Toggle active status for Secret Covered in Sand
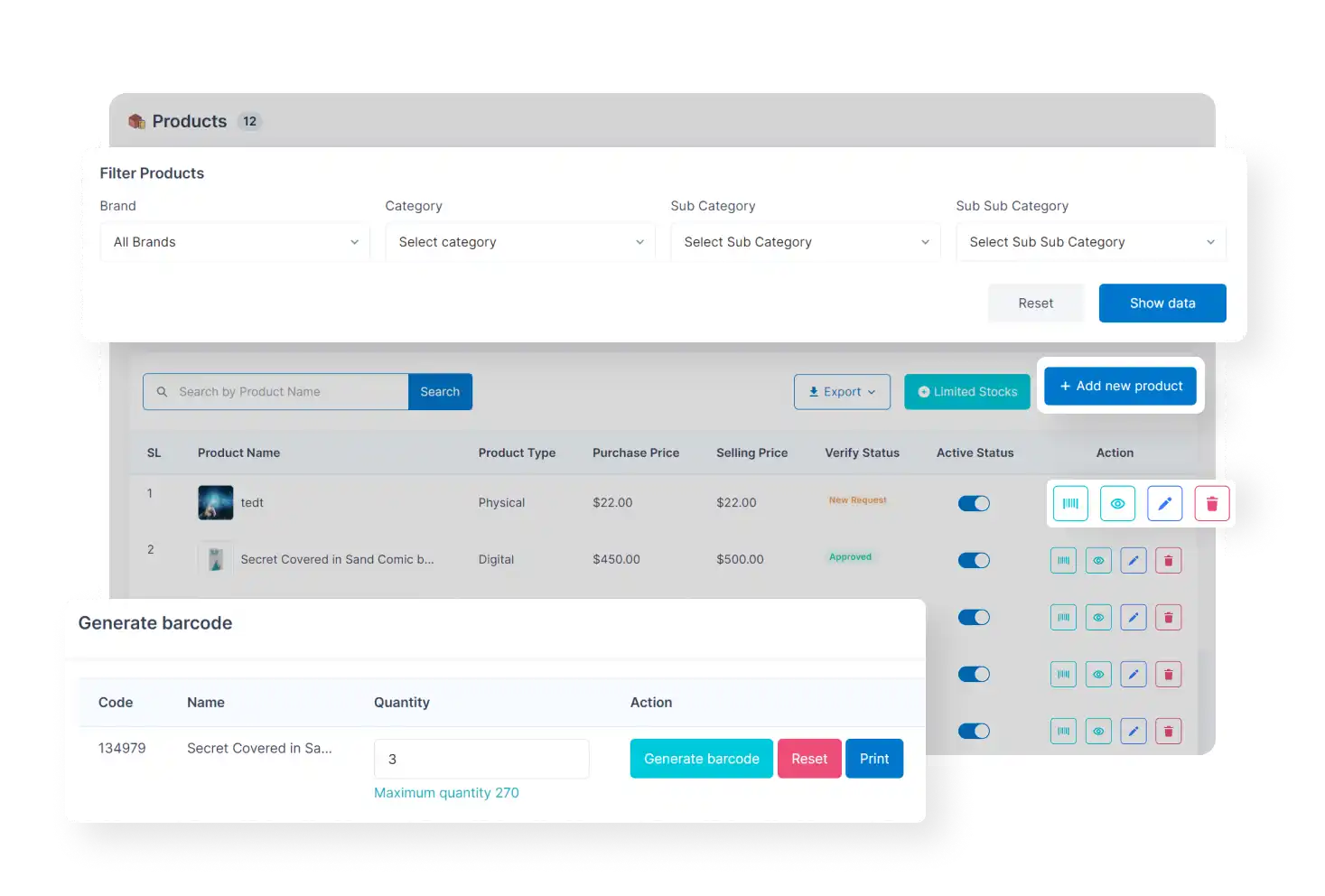This screenshot has width=1325, height=896. pos(974,560)
